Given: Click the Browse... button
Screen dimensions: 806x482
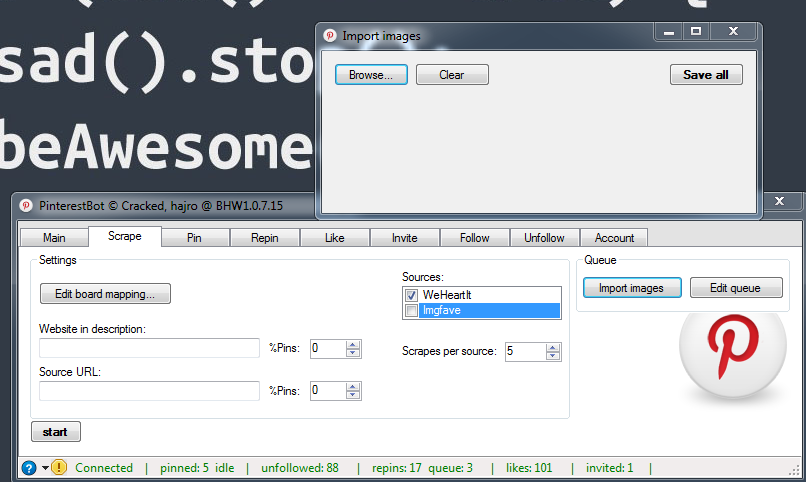Looking at the screenshot, I should 371,75.
